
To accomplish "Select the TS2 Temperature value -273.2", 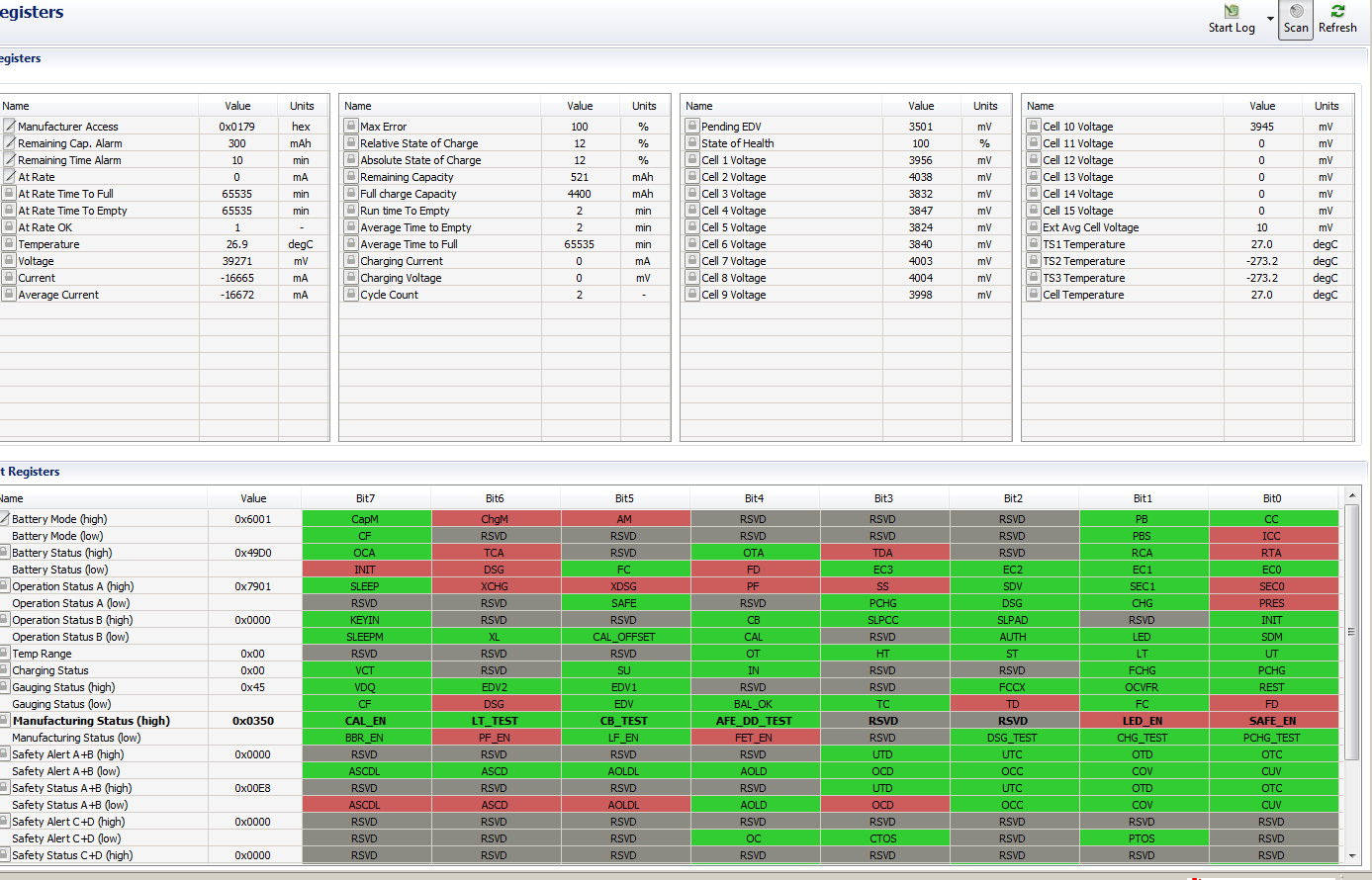I will pyautogui.click(x=1262, y=261).
